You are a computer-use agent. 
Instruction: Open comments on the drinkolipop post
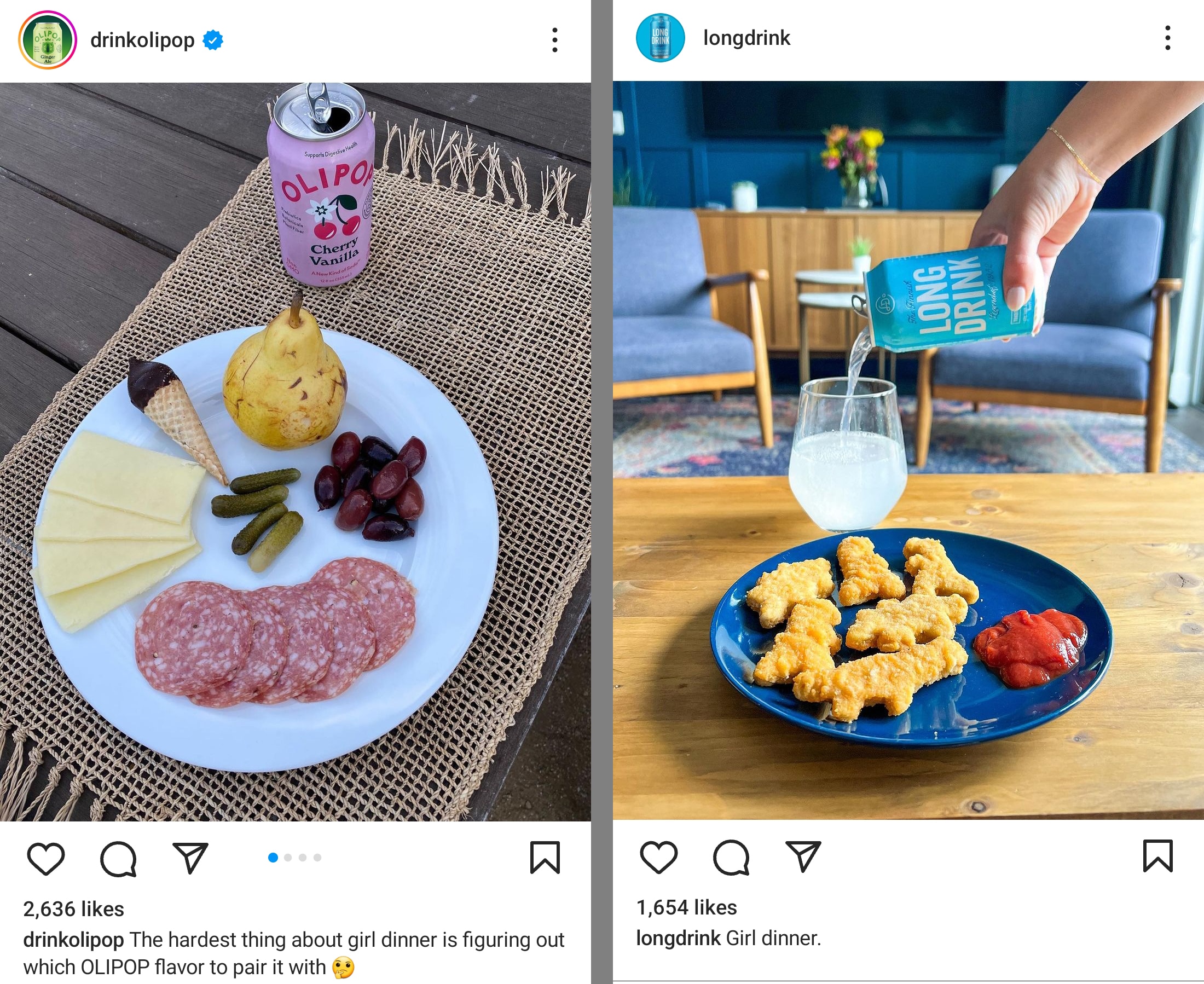point(118,859)
